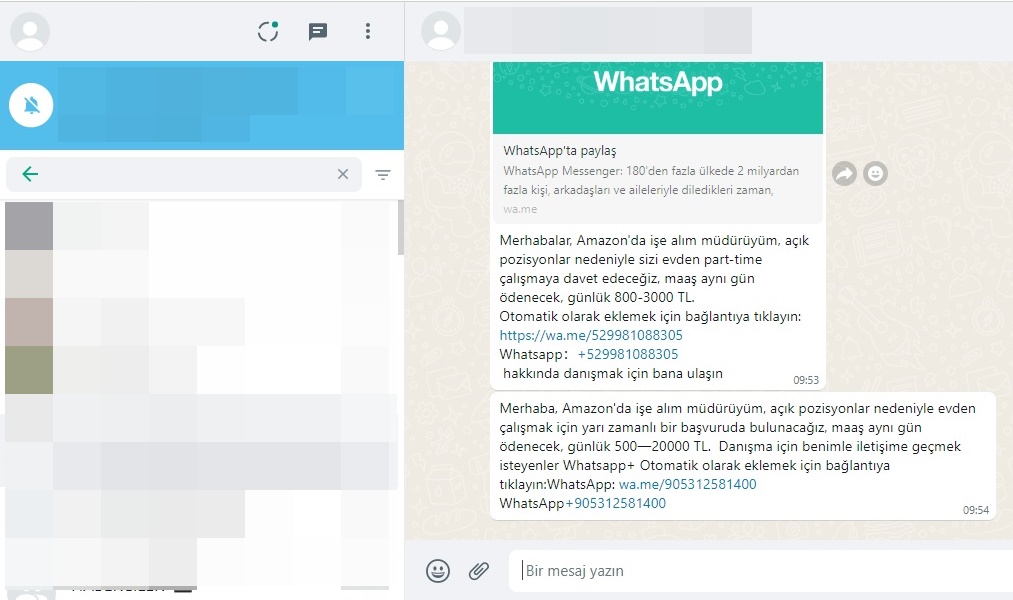The image size is (1013, 600).
Task: Click the chat list scrollbar
Action: [x=401, y=227]
